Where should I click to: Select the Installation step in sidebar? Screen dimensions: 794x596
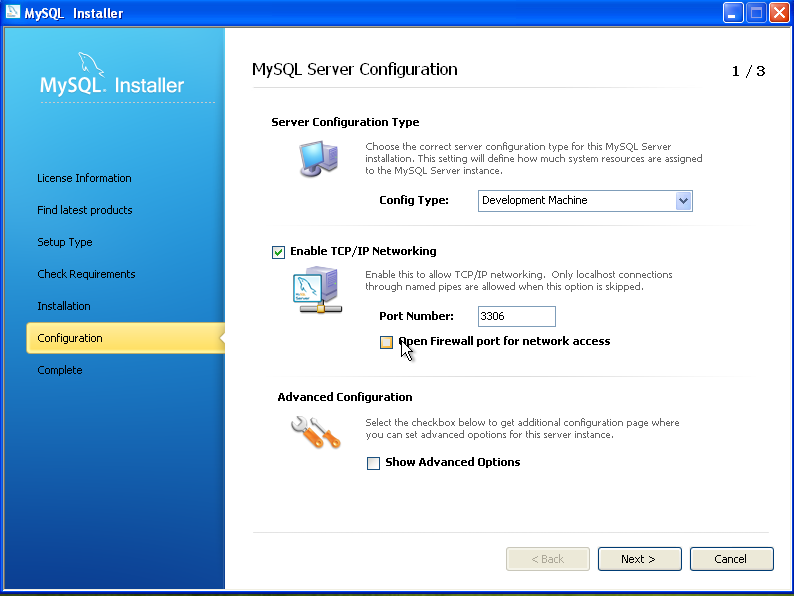tap(64, 306)
